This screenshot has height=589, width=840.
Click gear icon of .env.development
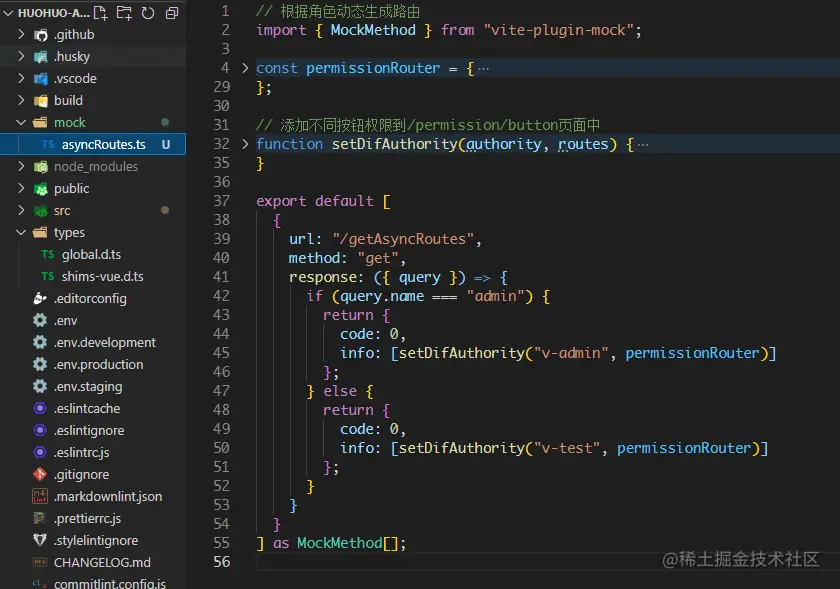[x=40, y=342]
